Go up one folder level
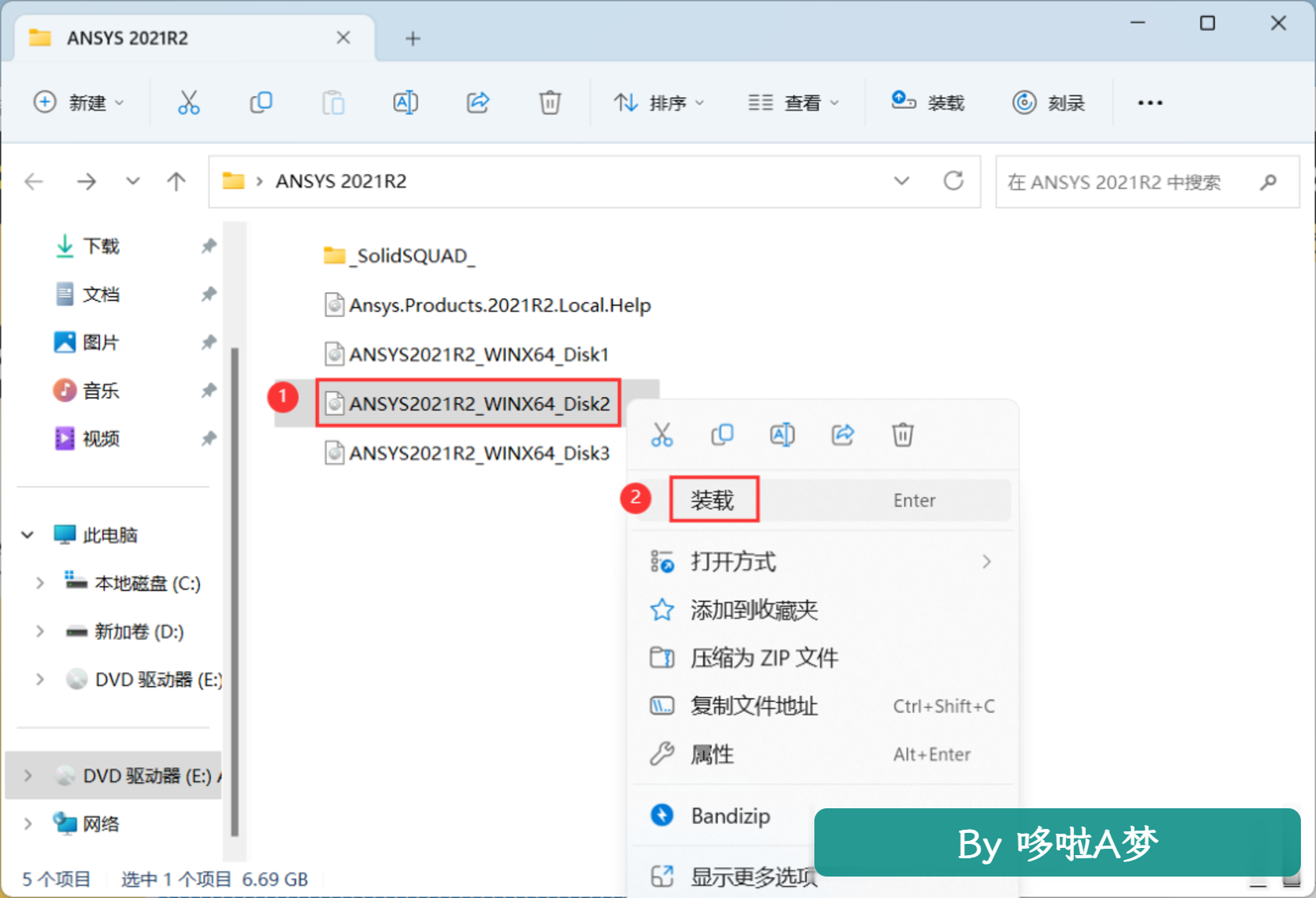The height and width of the screenshot is (898, 1316). 176,182
